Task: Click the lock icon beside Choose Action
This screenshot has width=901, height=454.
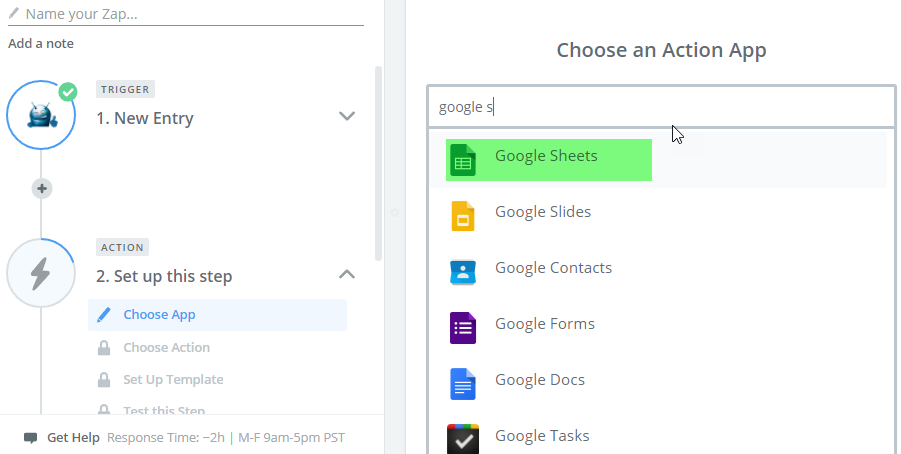Action: [x=104, y=348]
